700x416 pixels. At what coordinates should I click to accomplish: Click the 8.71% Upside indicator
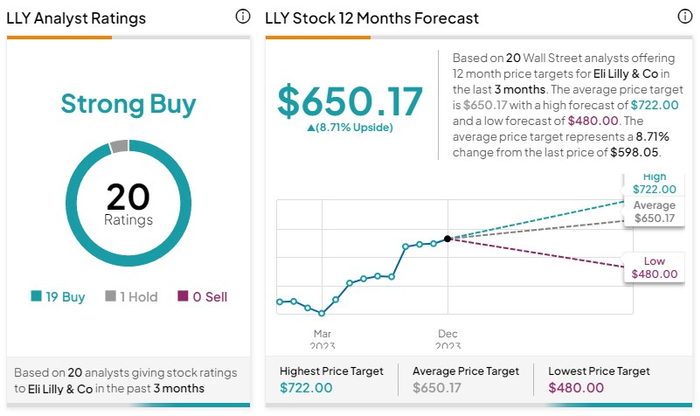point(350,128)
